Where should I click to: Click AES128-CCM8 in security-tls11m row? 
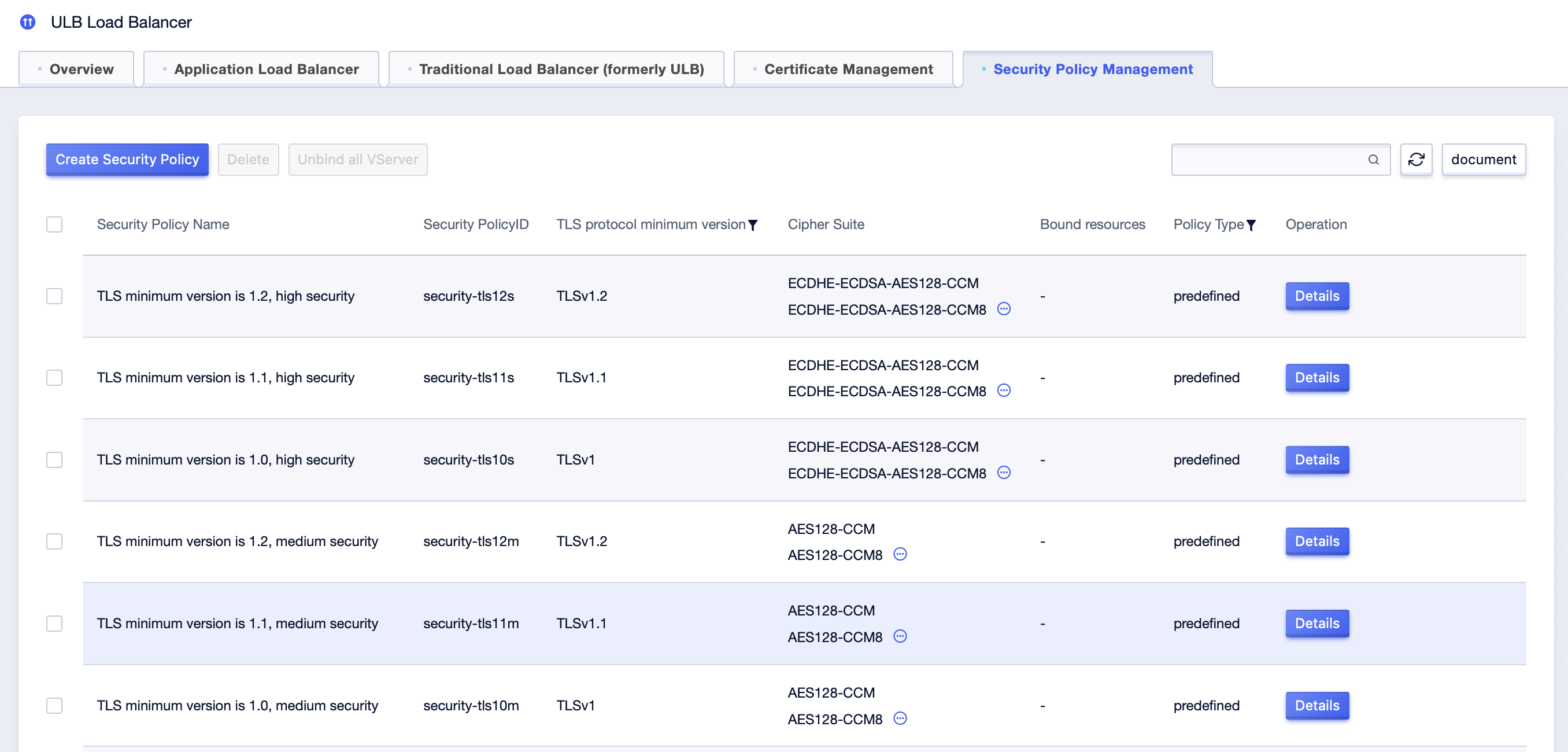pyautogui.click(x=835, y=637)
